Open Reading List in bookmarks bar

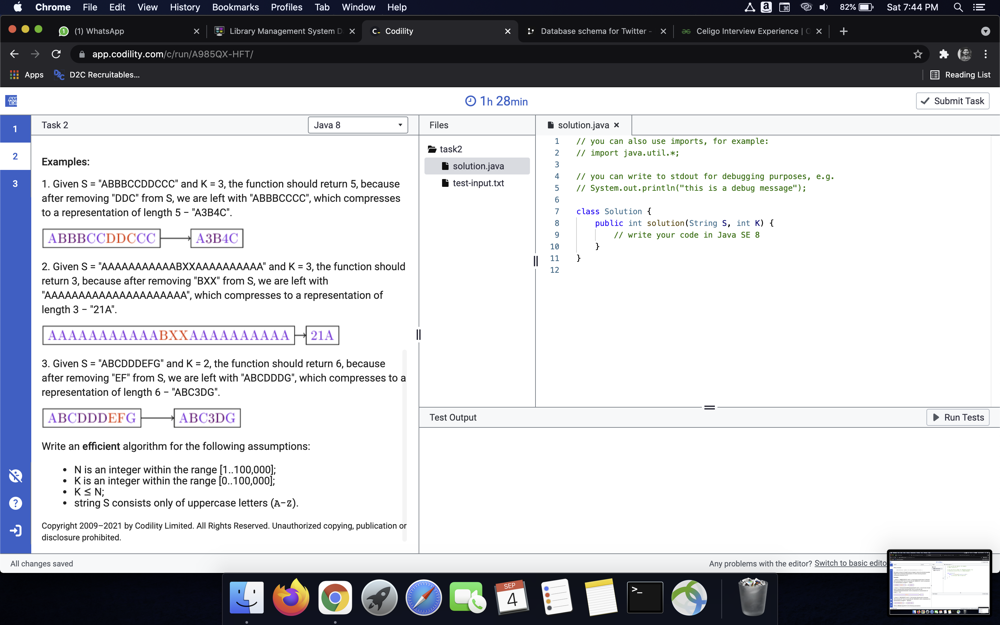point(960,75)
